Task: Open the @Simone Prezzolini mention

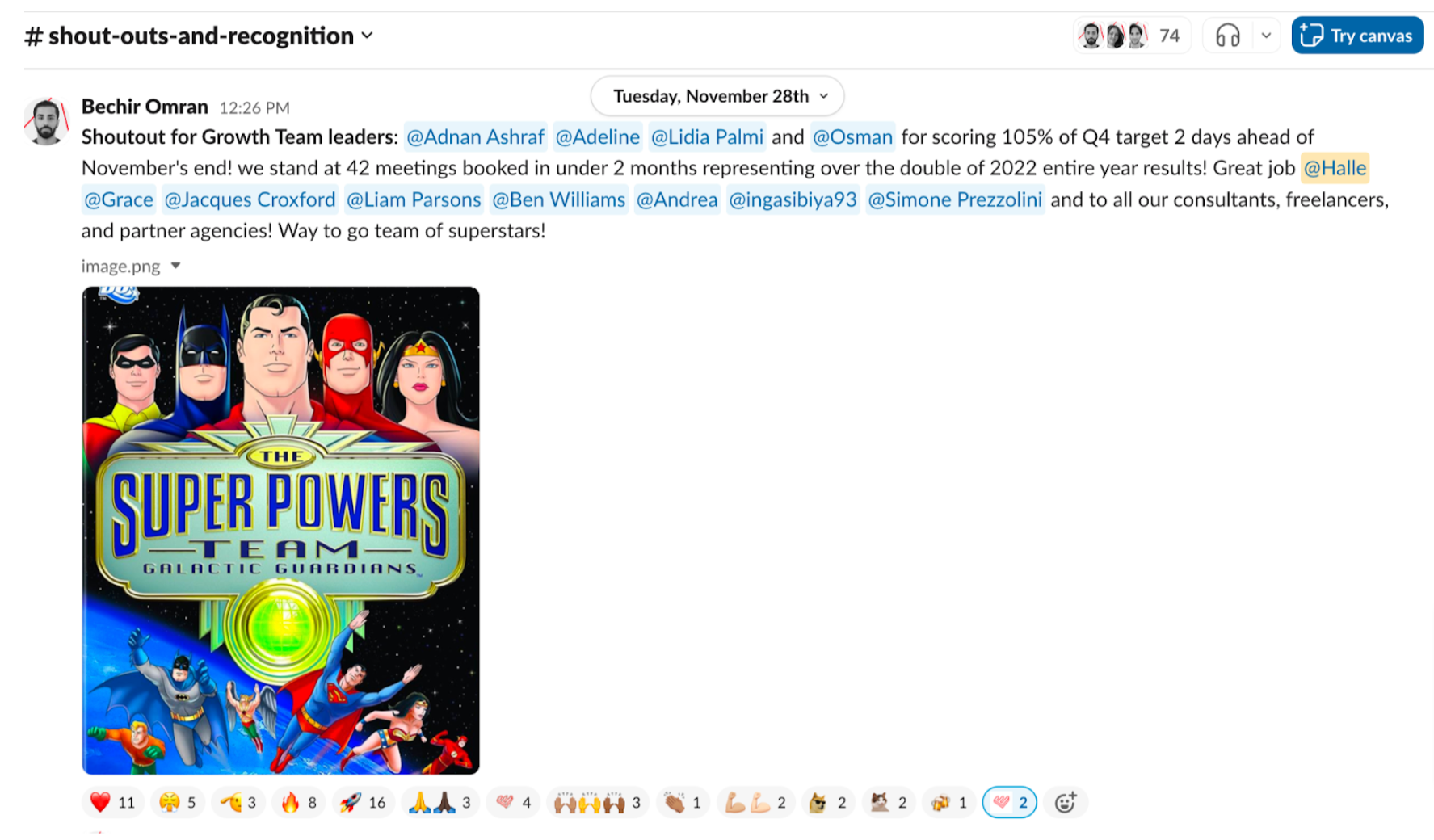Action: coord(955,199)
